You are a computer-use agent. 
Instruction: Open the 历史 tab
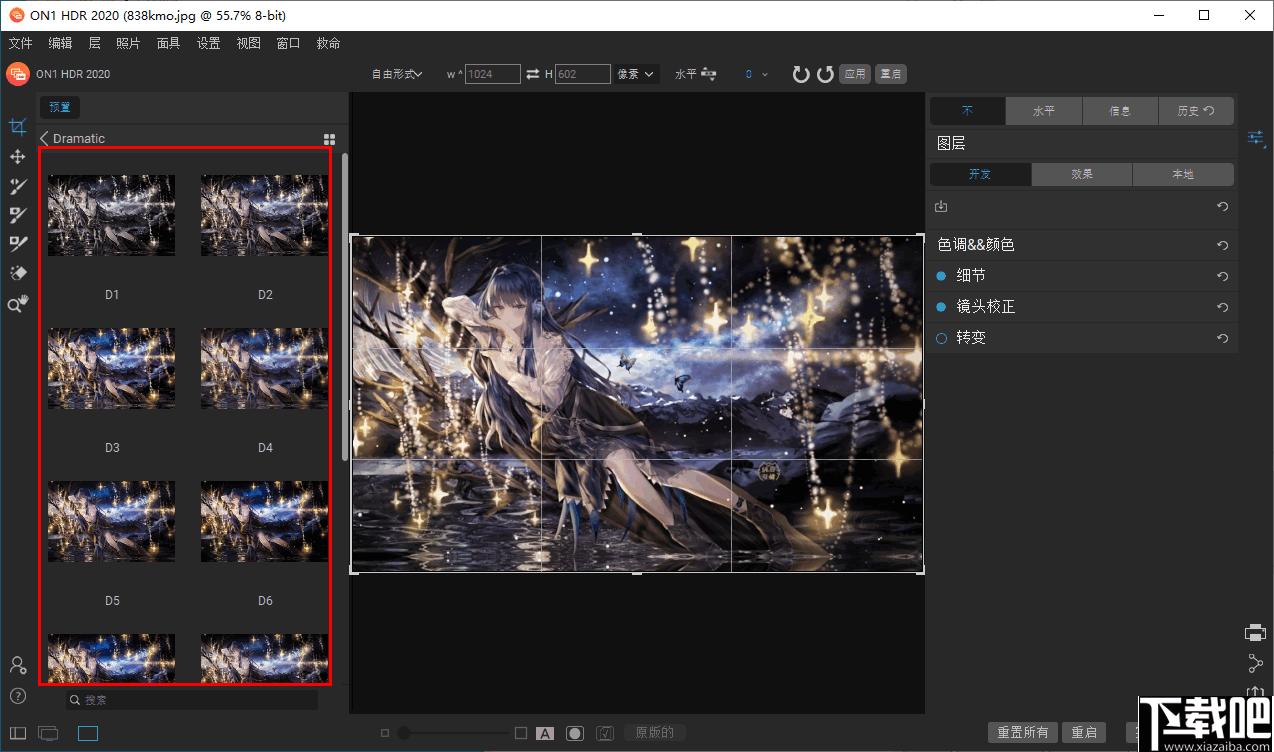pyautogui.click(x=1196, y=111)
